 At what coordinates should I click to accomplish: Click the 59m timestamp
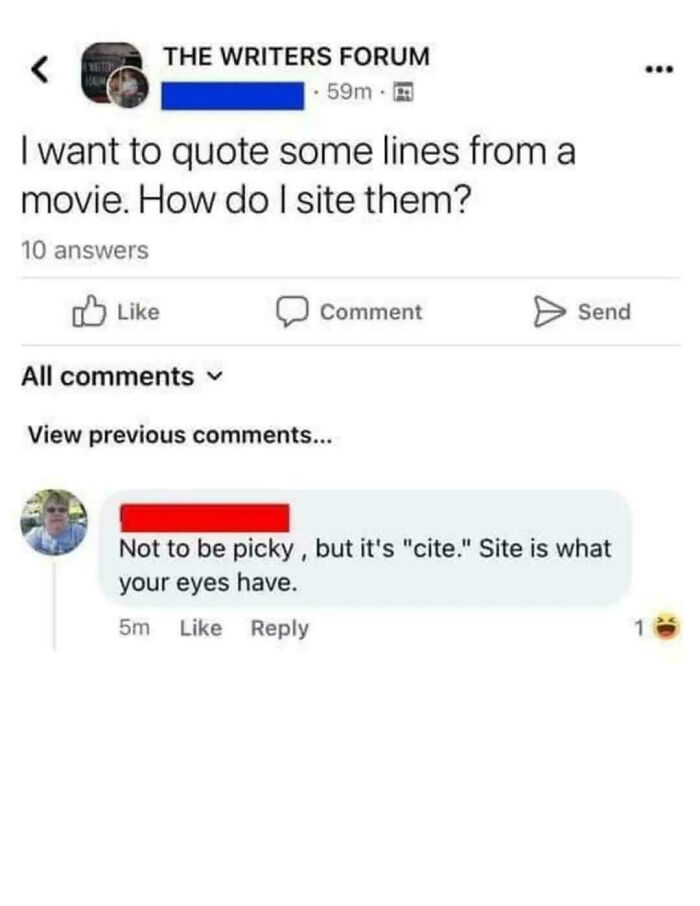click(x=350, y=90)
